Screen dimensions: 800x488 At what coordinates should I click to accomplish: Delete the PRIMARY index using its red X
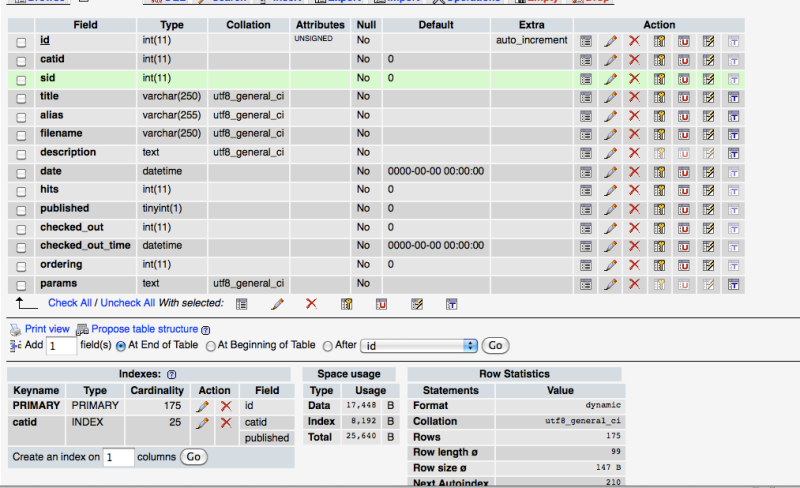[226, 406]
